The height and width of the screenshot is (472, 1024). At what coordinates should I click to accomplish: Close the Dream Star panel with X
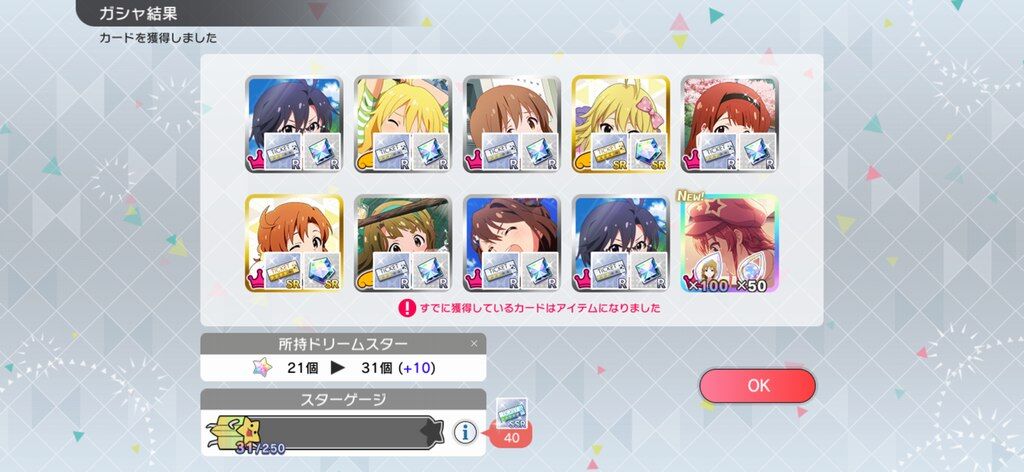(x=474, y=343)
